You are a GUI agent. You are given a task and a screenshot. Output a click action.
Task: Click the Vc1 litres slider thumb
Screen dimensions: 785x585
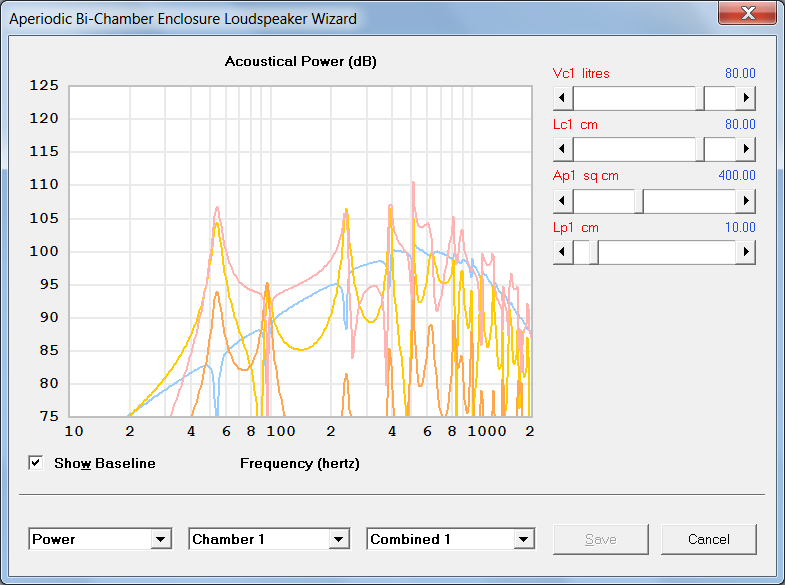[x=700, y=98]
